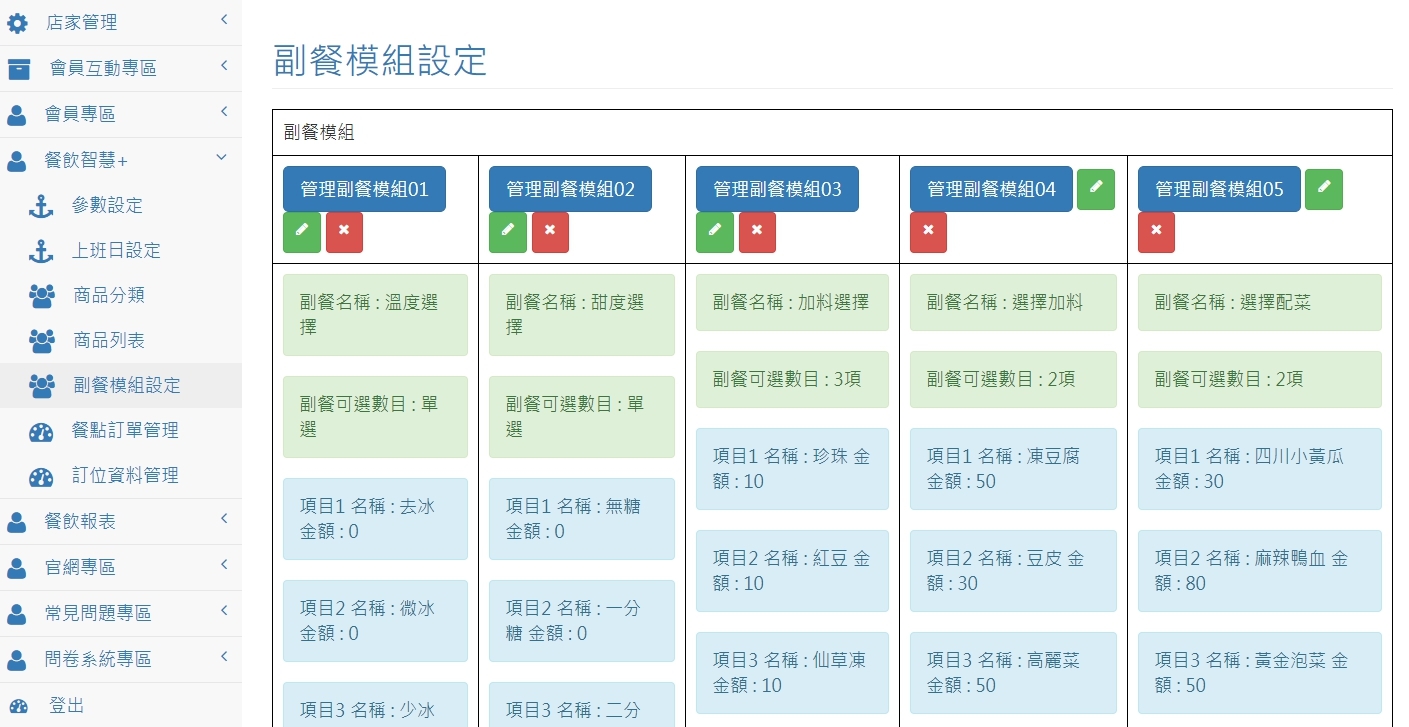This screenshot has height=727, width=1409.
Task: Click the 項目3 名稱 : 黃金泡菜 box
Action: [x=1260, y=673]
